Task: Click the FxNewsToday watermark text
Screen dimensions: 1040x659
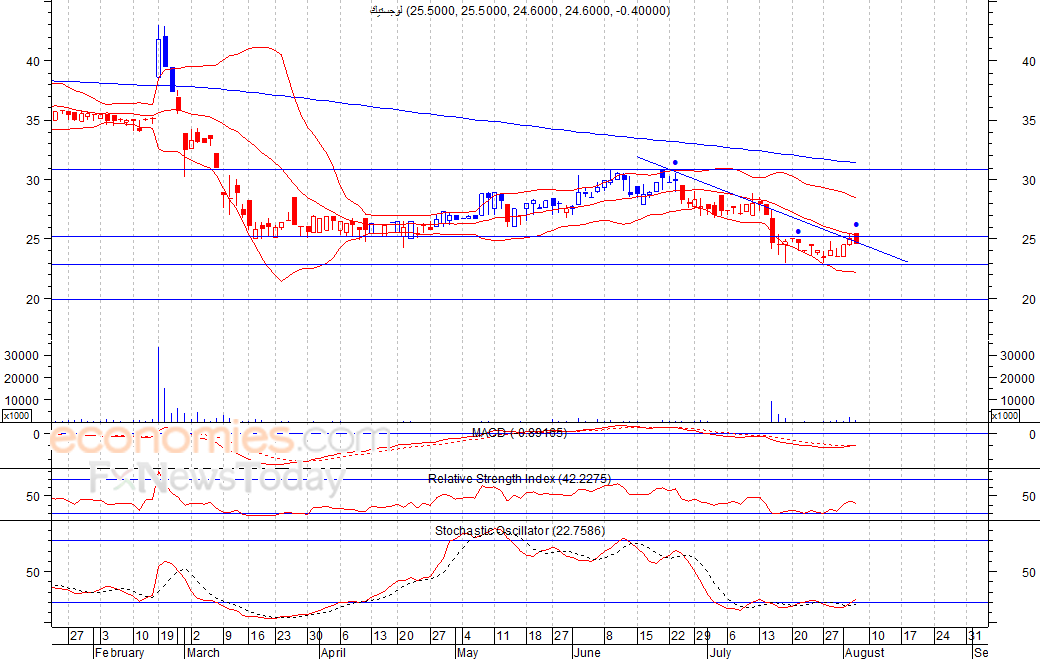Action: coord(216,479)
